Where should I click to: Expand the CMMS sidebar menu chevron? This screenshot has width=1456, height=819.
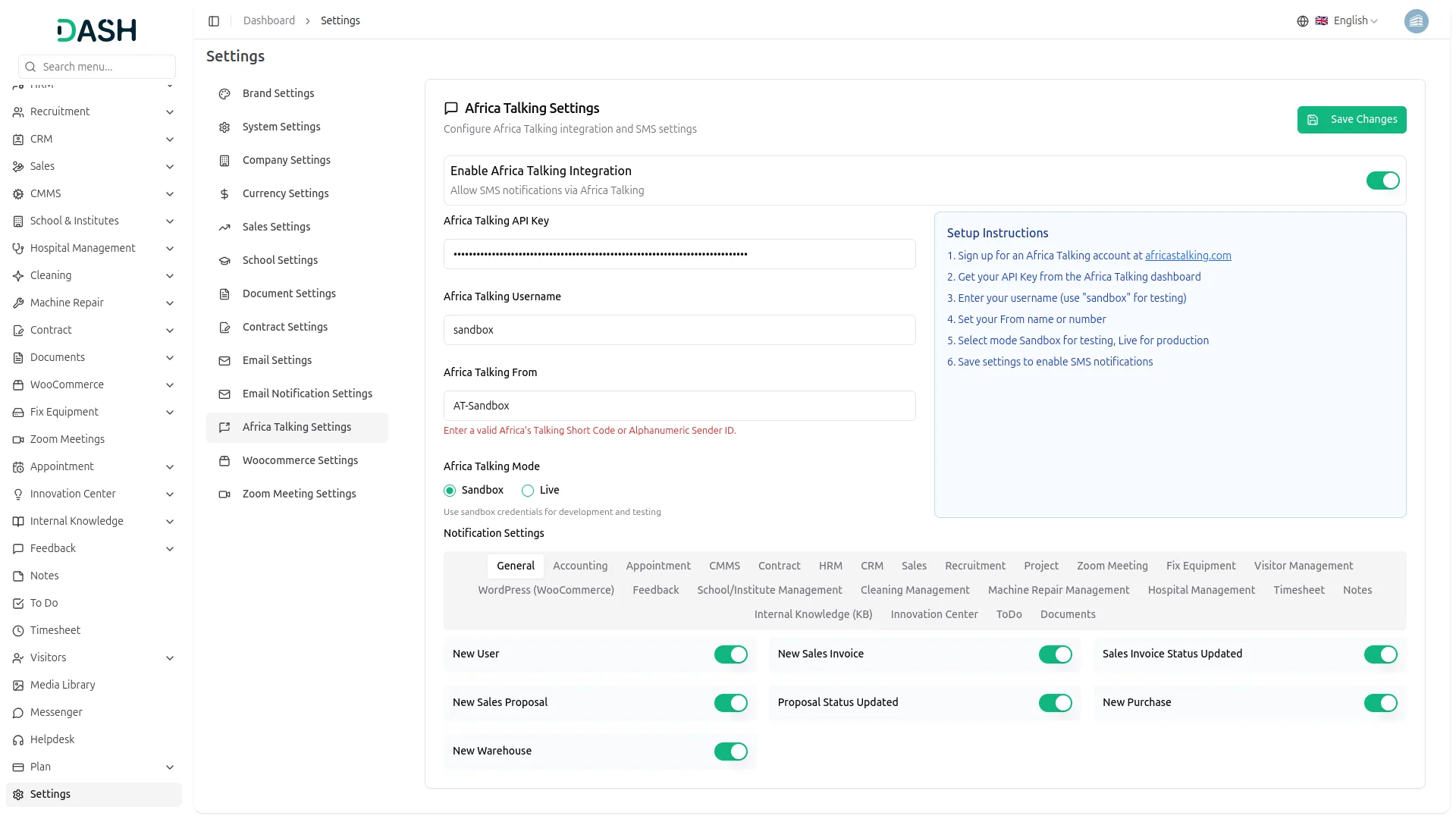(170, 194)
